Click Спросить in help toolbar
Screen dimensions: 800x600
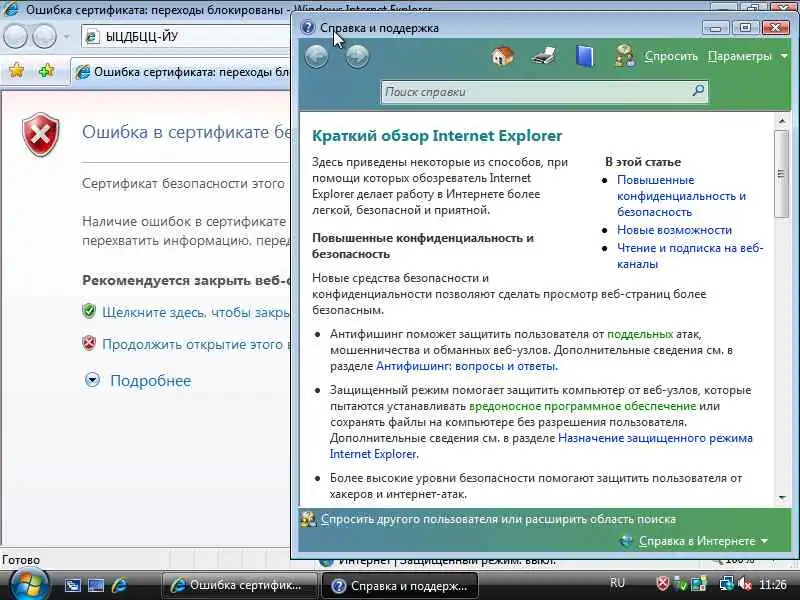click(670, 56)
